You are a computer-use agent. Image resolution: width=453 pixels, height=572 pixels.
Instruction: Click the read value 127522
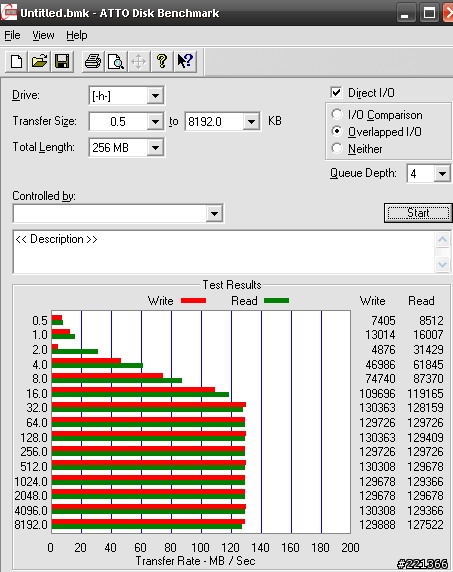point(425,525)
